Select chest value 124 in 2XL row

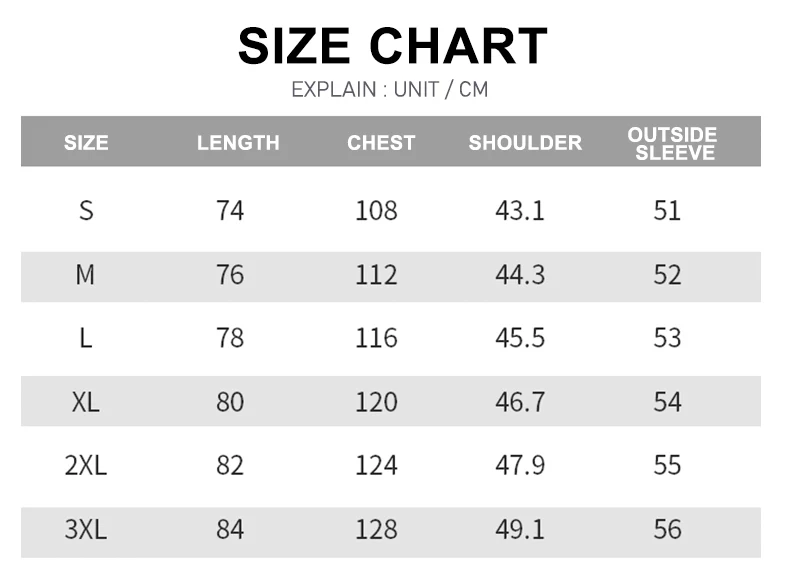point(376,465)
